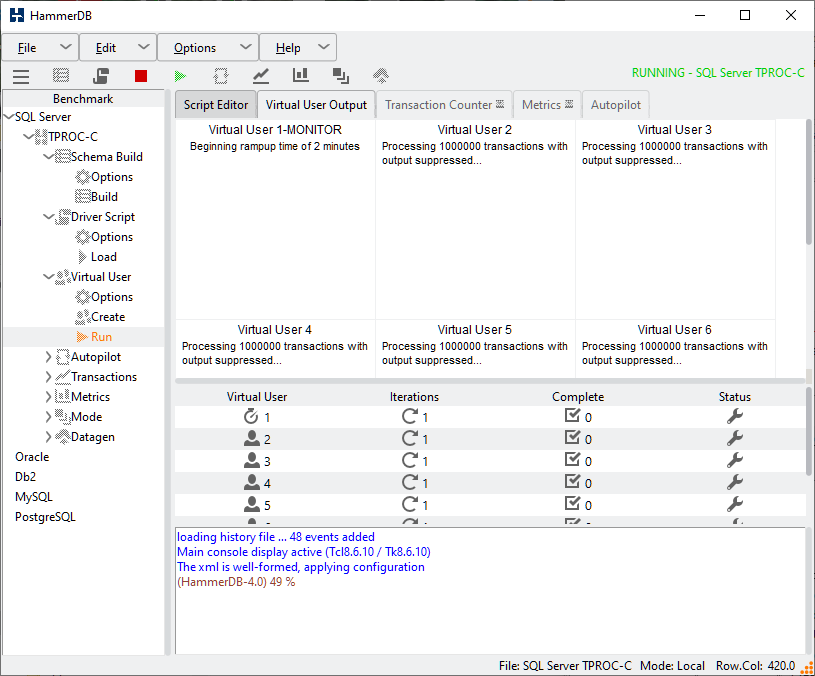
Task: Open the Options menu
Action: point(208,48)
